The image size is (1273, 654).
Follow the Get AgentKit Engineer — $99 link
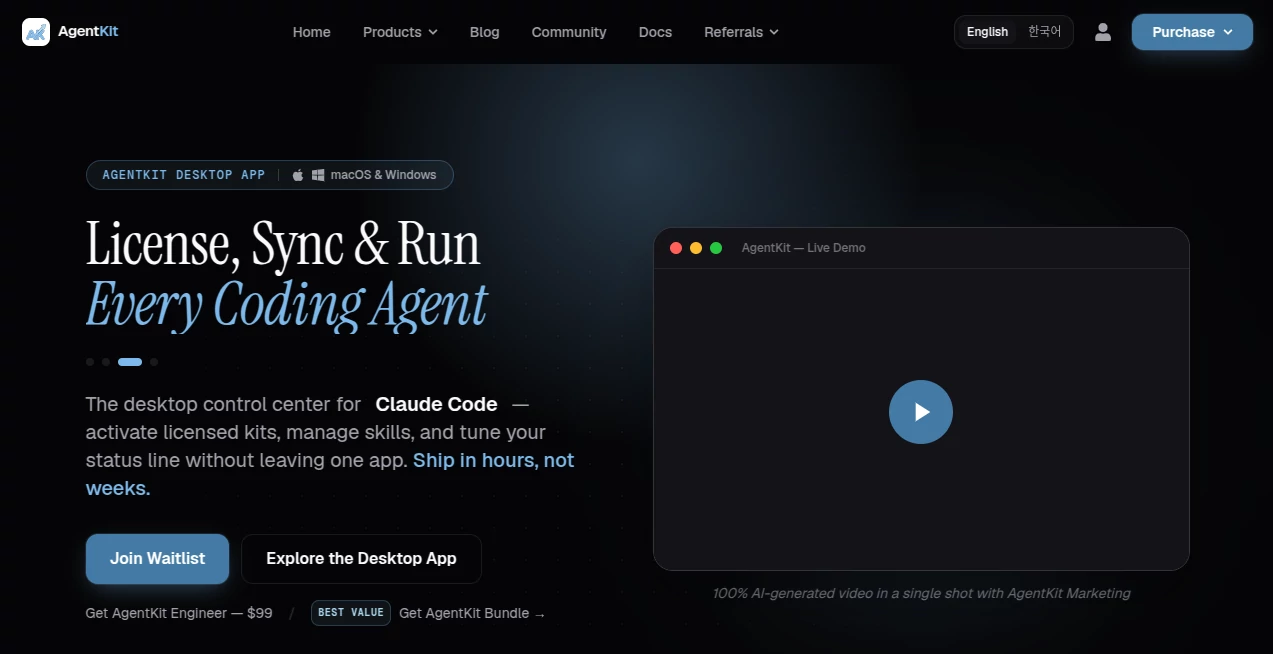179,613
